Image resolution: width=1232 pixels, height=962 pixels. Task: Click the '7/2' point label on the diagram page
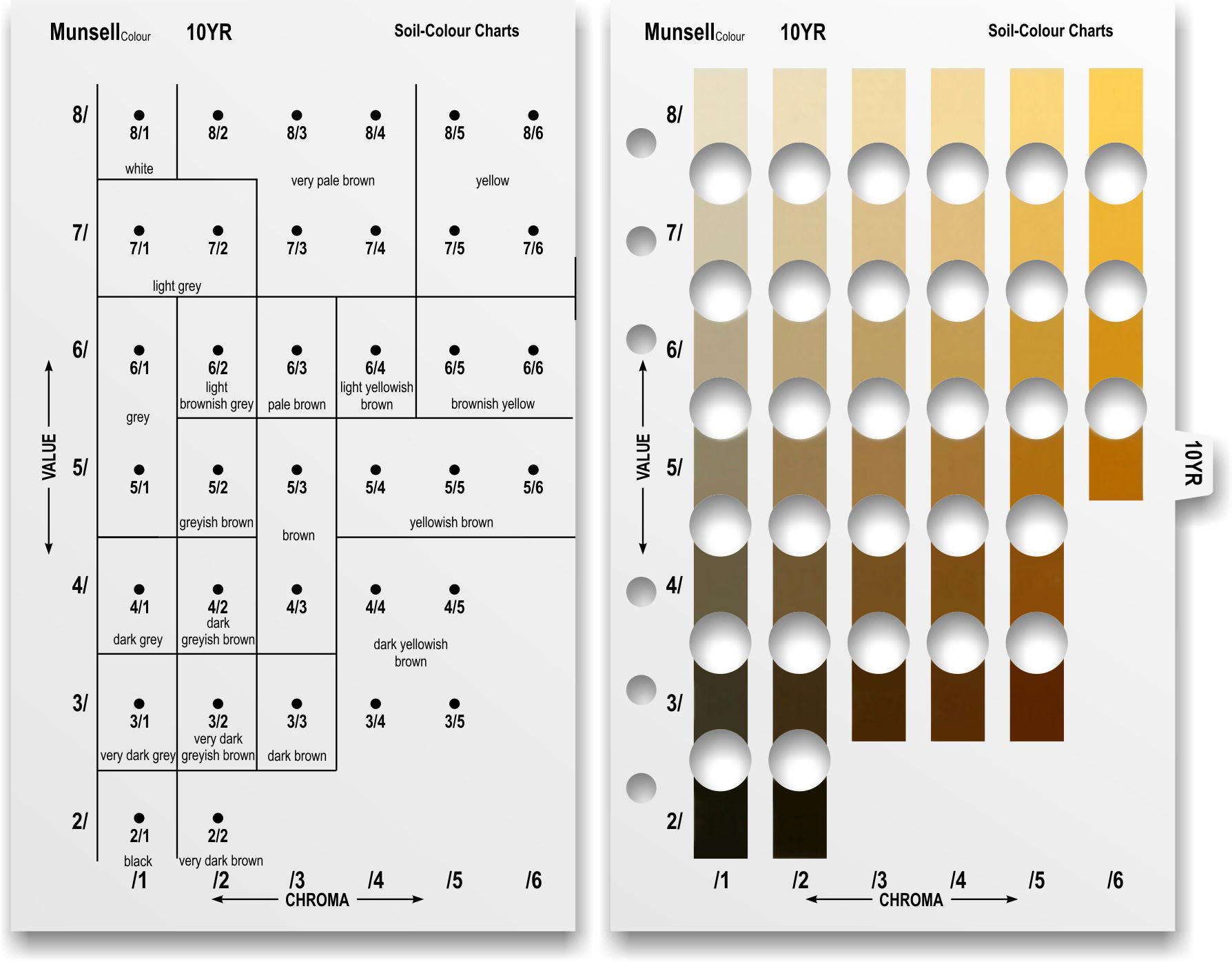coord(218,248)
